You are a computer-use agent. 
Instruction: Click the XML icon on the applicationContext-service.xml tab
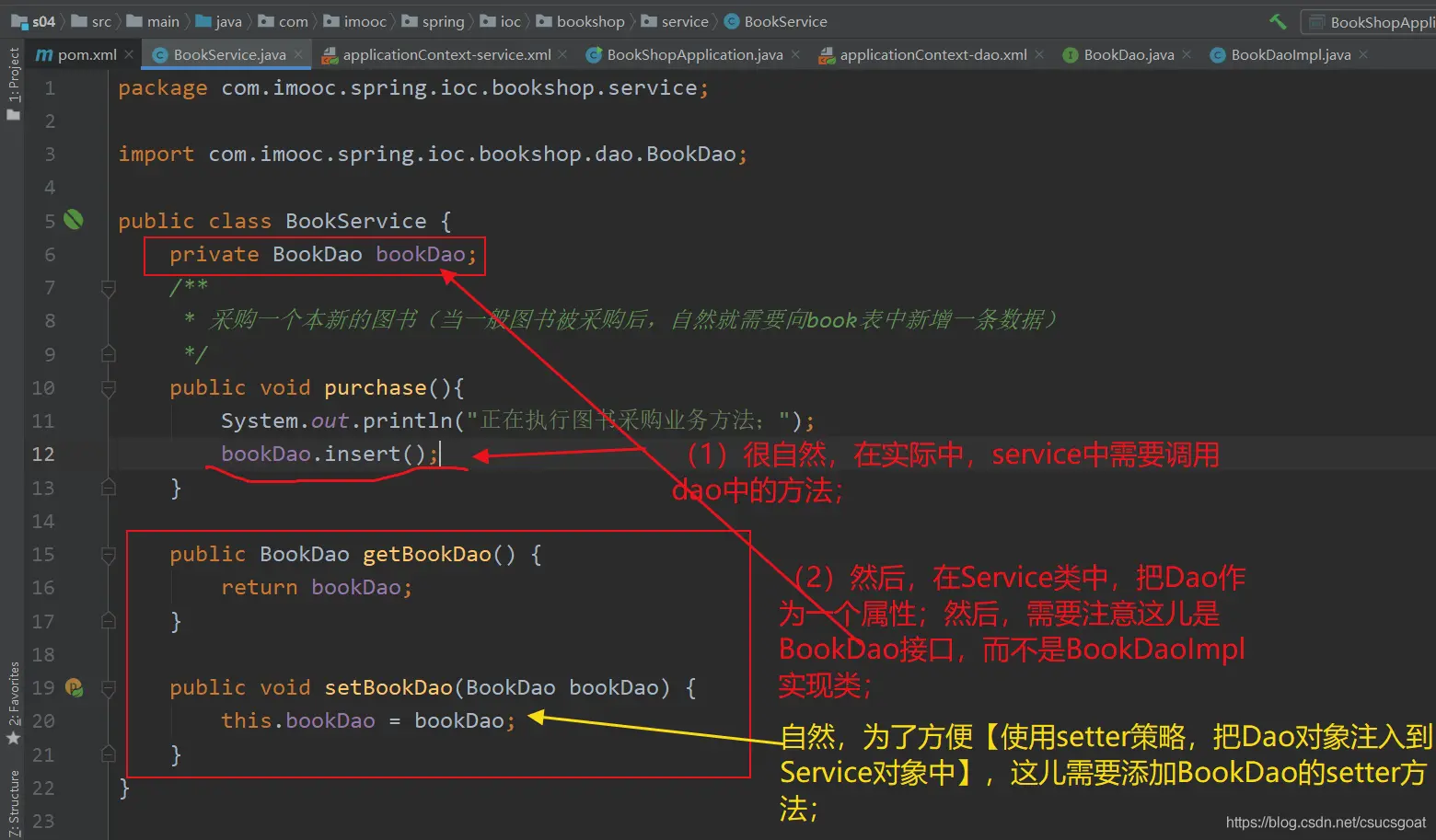coord(329,55)
